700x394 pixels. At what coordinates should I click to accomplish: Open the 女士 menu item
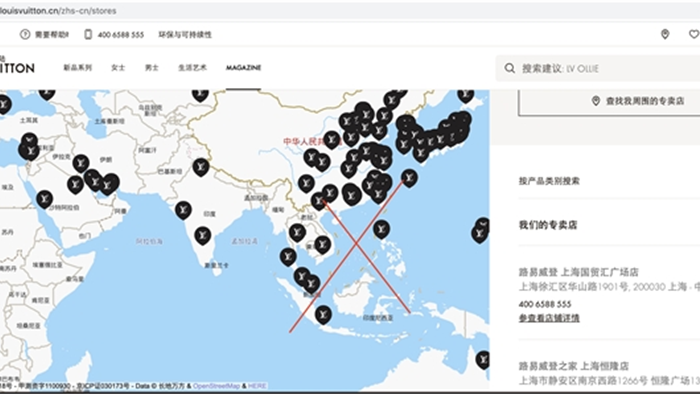click(118, 68)
